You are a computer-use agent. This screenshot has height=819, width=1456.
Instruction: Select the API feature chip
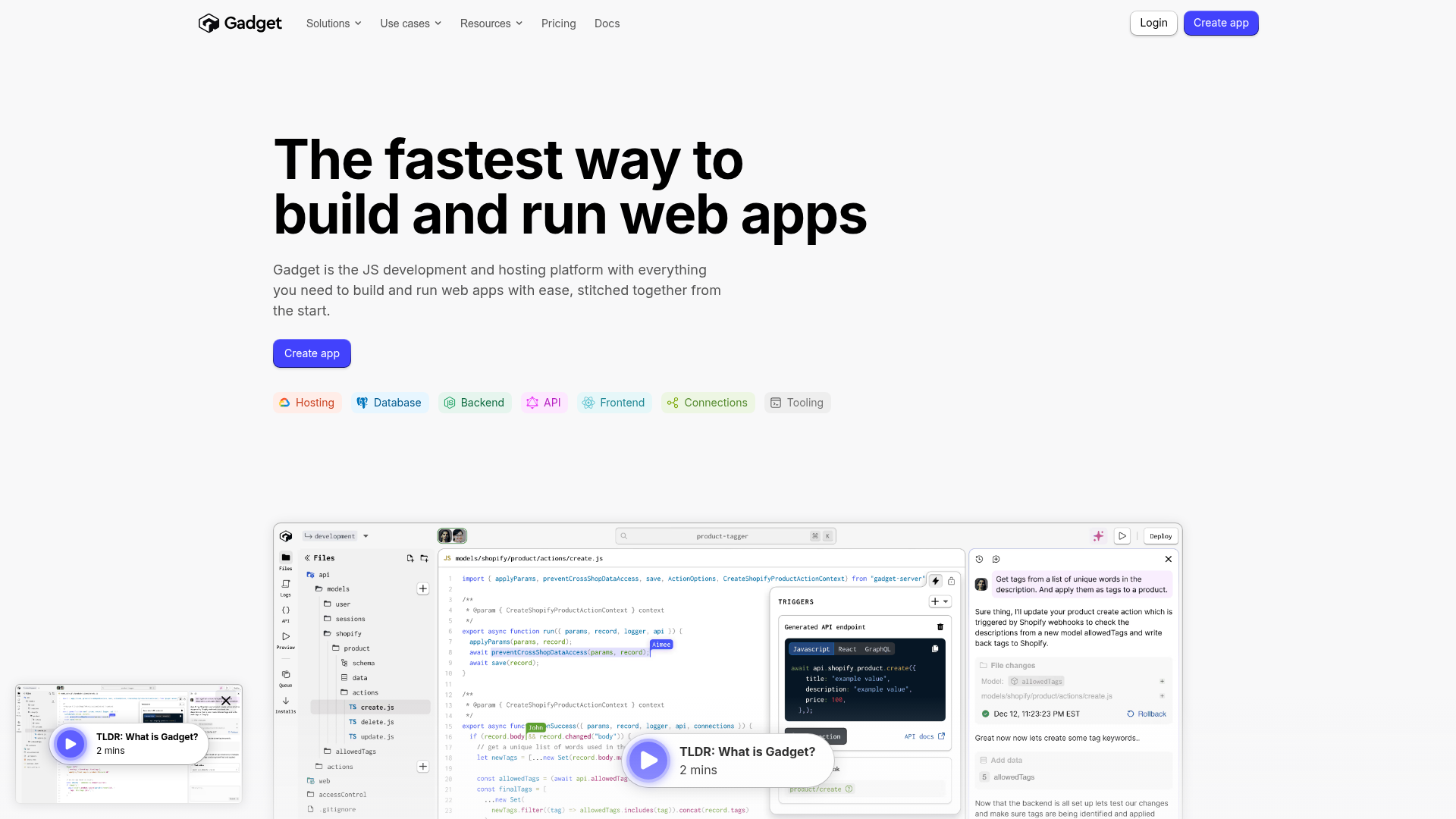[x=544, y=403]
